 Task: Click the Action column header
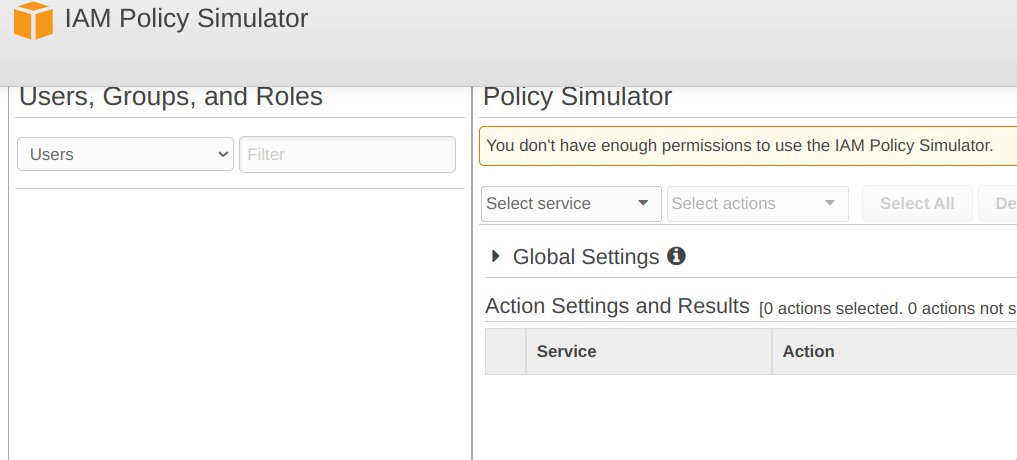pos(895,351)
